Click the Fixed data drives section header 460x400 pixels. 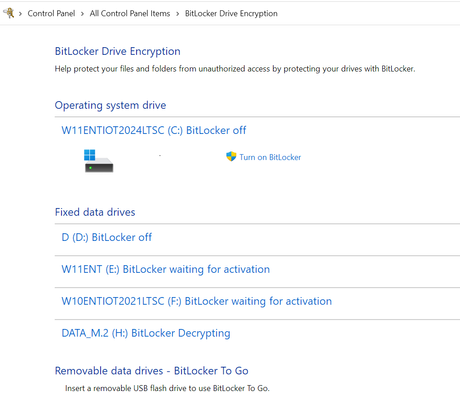tap(95, 212)
